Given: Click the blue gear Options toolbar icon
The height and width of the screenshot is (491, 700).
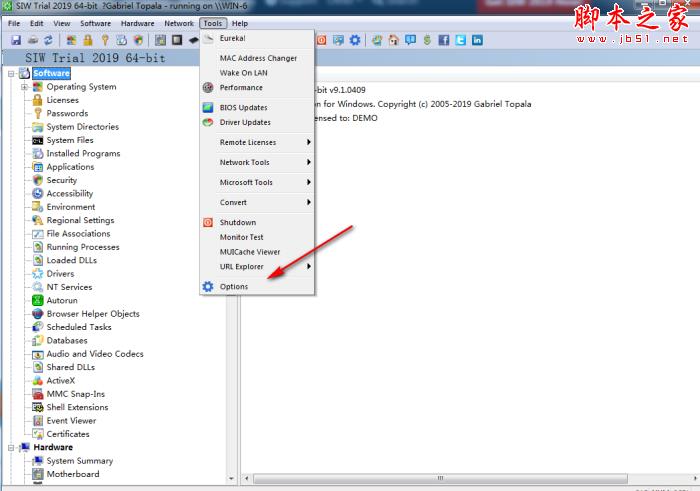Looking at the screenshot, I should coord(355,40).
